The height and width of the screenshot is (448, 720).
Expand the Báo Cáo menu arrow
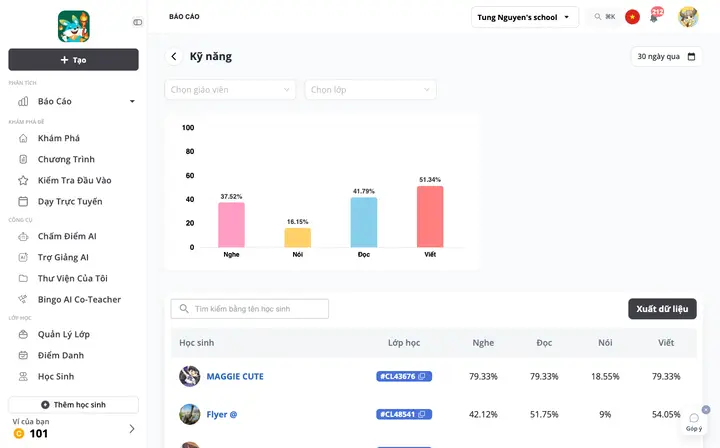[132, 101]
